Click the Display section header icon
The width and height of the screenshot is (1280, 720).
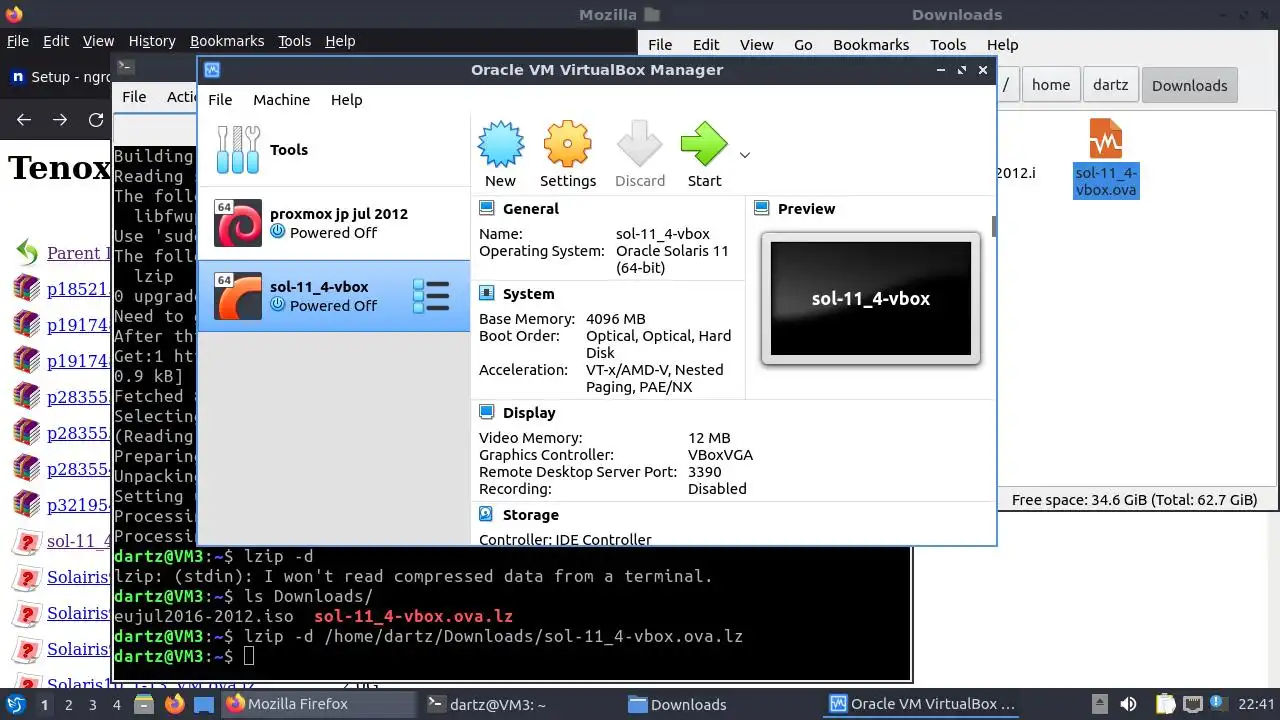[x=487, y=412]
